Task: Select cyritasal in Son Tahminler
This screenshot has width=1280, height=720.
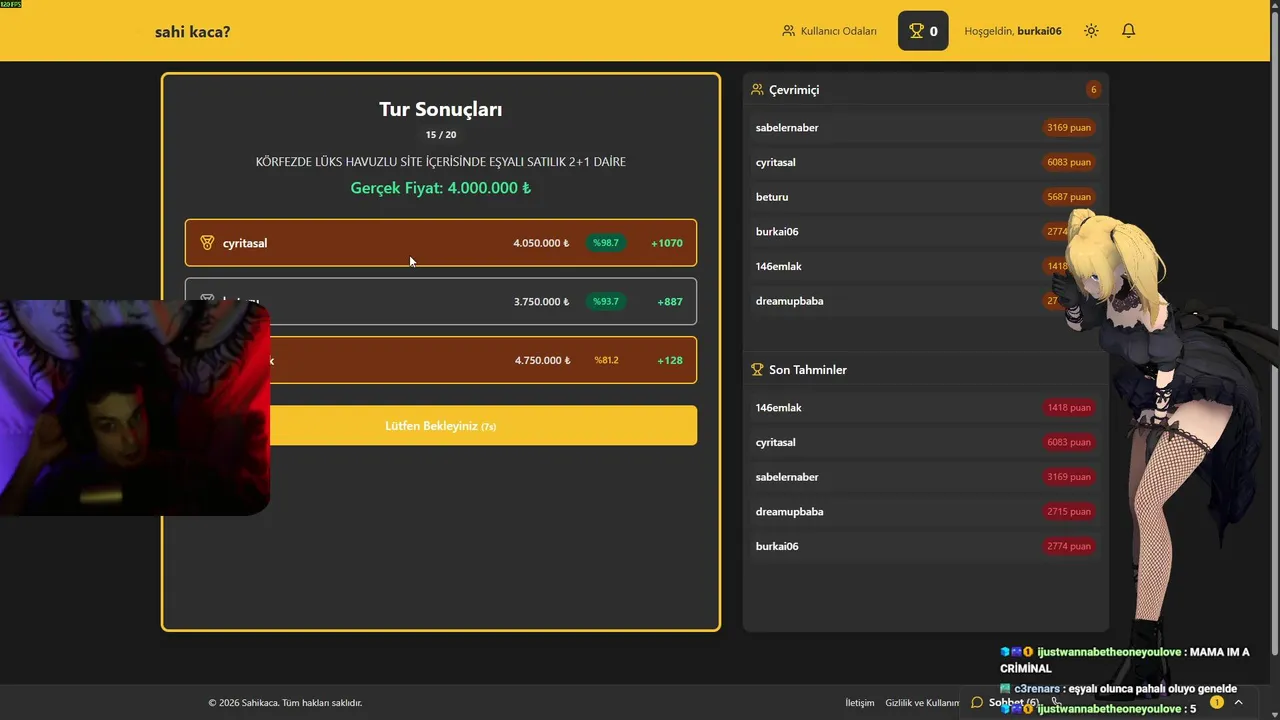Action: click(x=925, y=442)
